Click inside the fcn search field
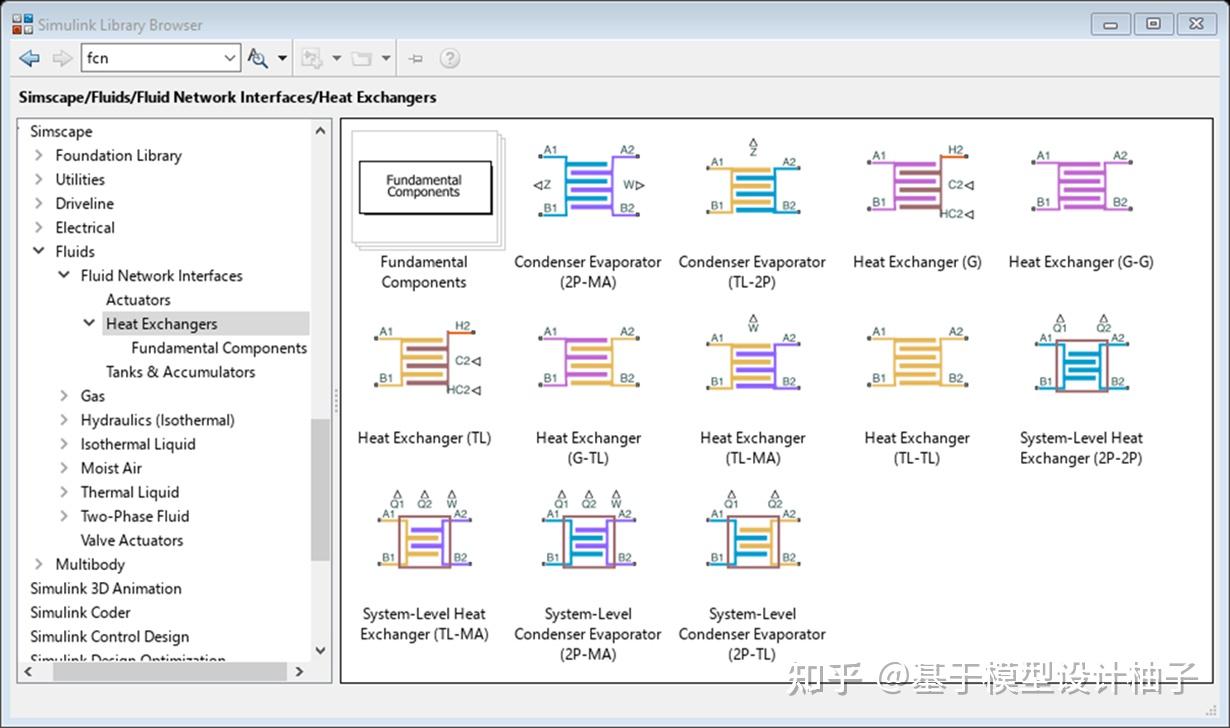Viewport: 1230px width, 728px height. click(x=150, y=57)
